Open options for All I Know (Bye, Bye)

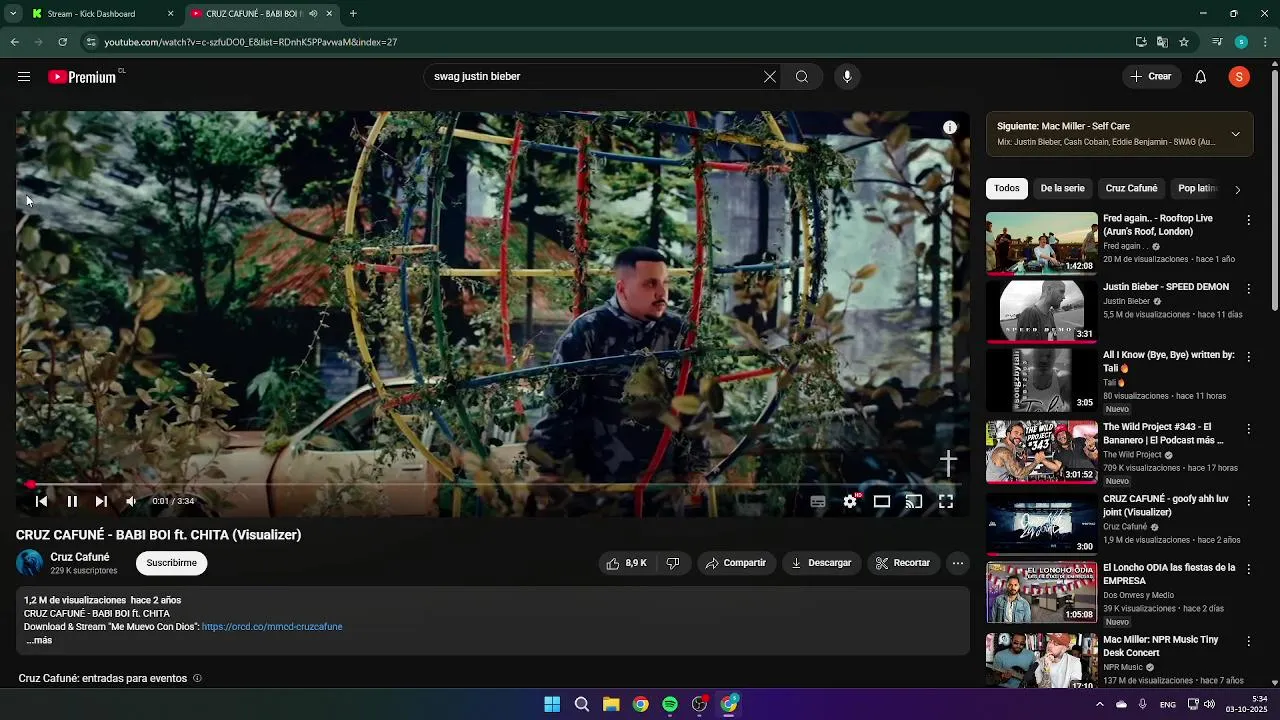(1248, 356)
